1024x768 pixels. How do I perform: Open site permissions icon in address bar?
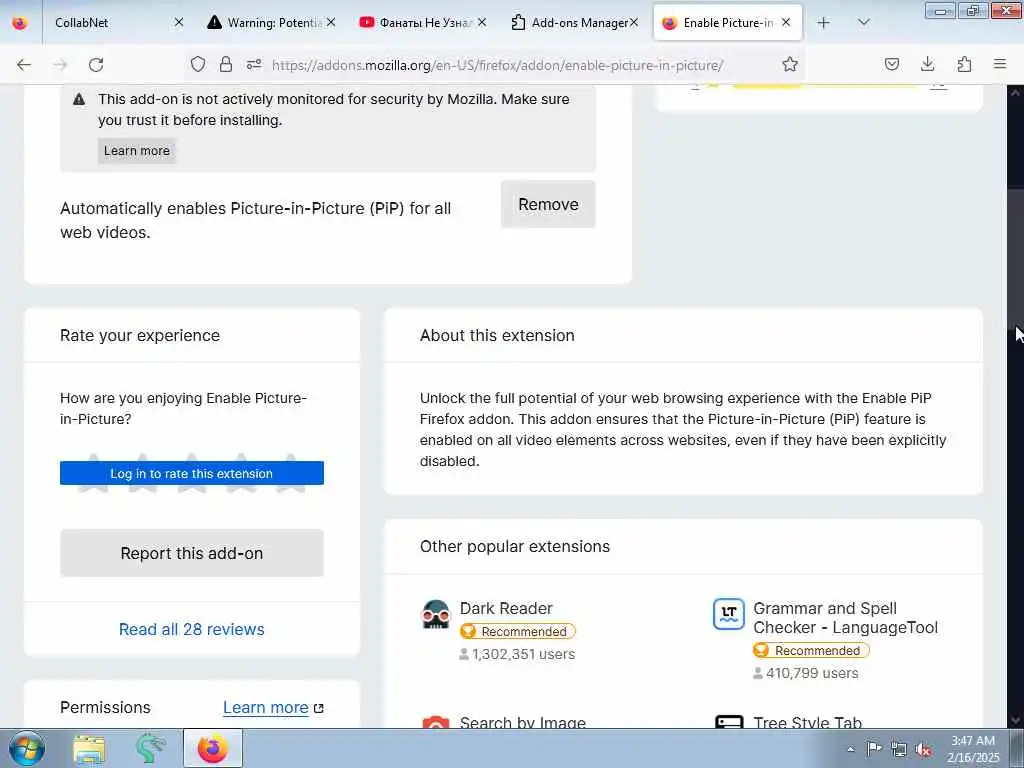pyautogui.click(x=254, y=64)
